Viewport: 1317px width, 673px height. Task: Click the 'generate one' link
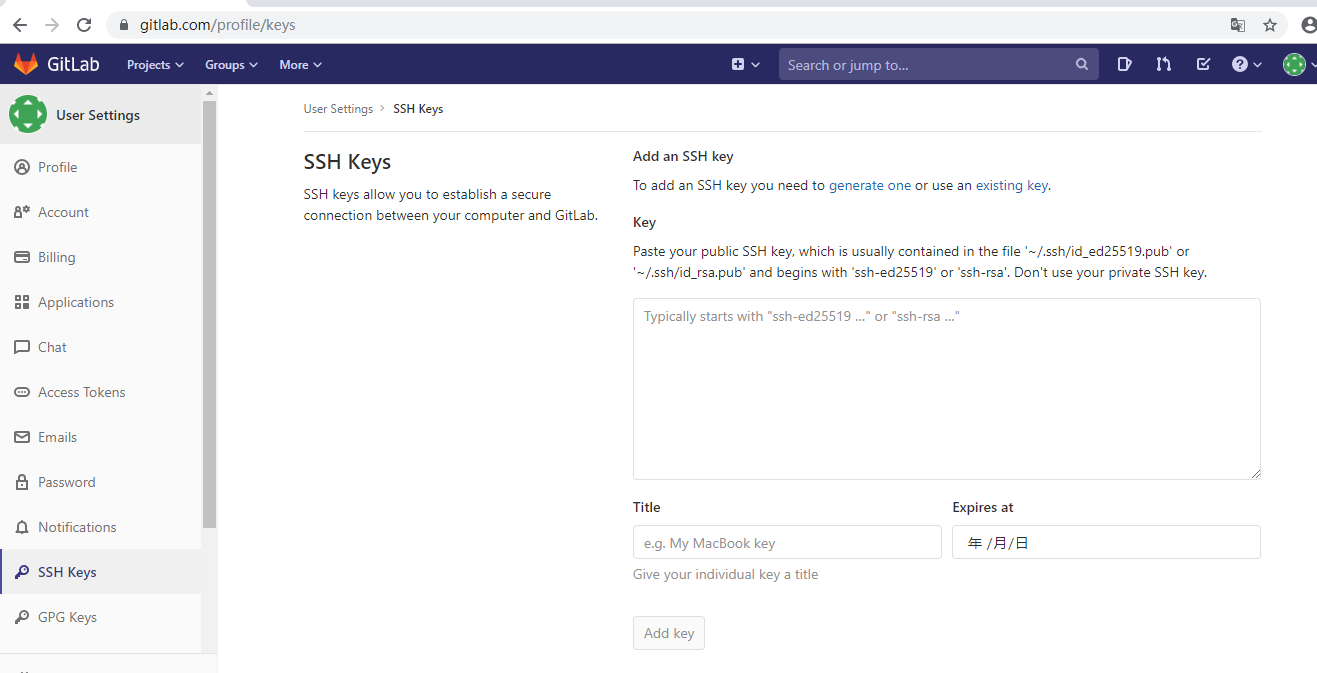(x=870, y=185)
